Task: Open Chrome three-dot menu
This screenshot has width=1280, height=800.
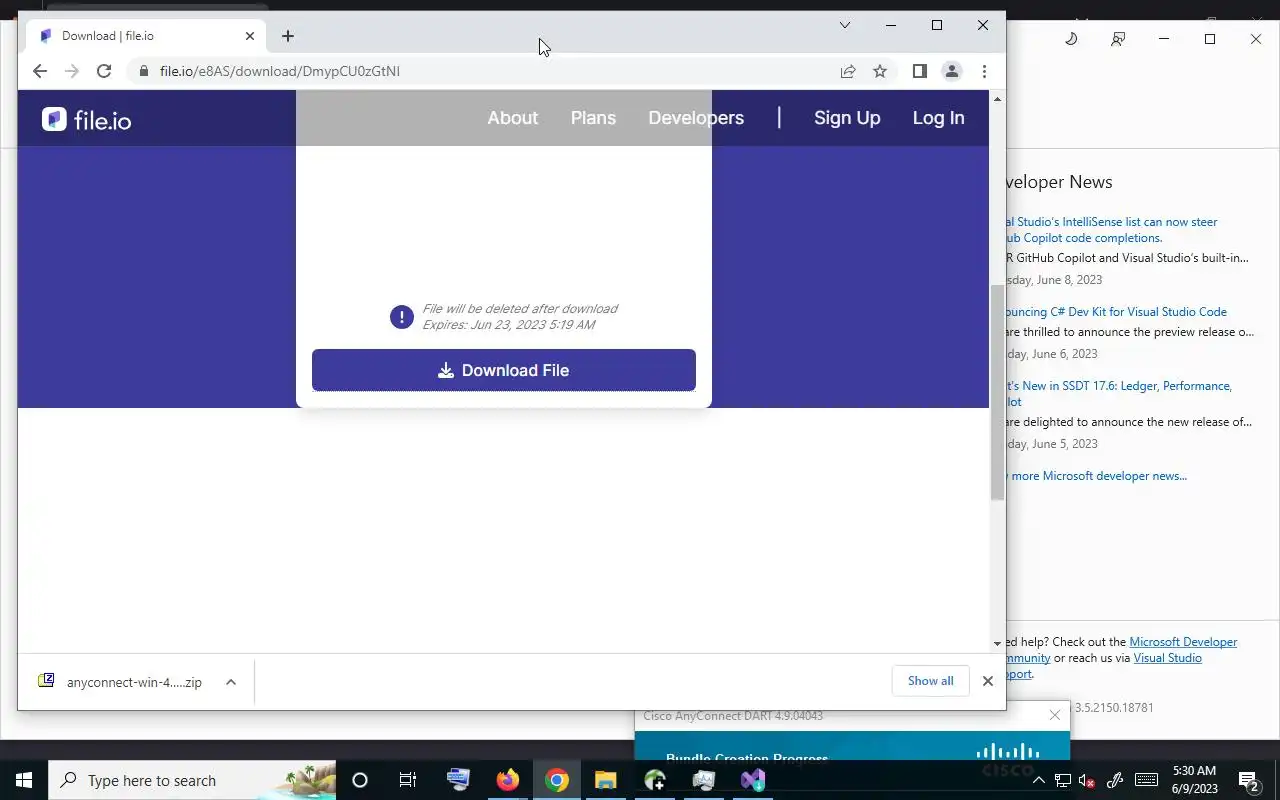Action: click(984, 71)
